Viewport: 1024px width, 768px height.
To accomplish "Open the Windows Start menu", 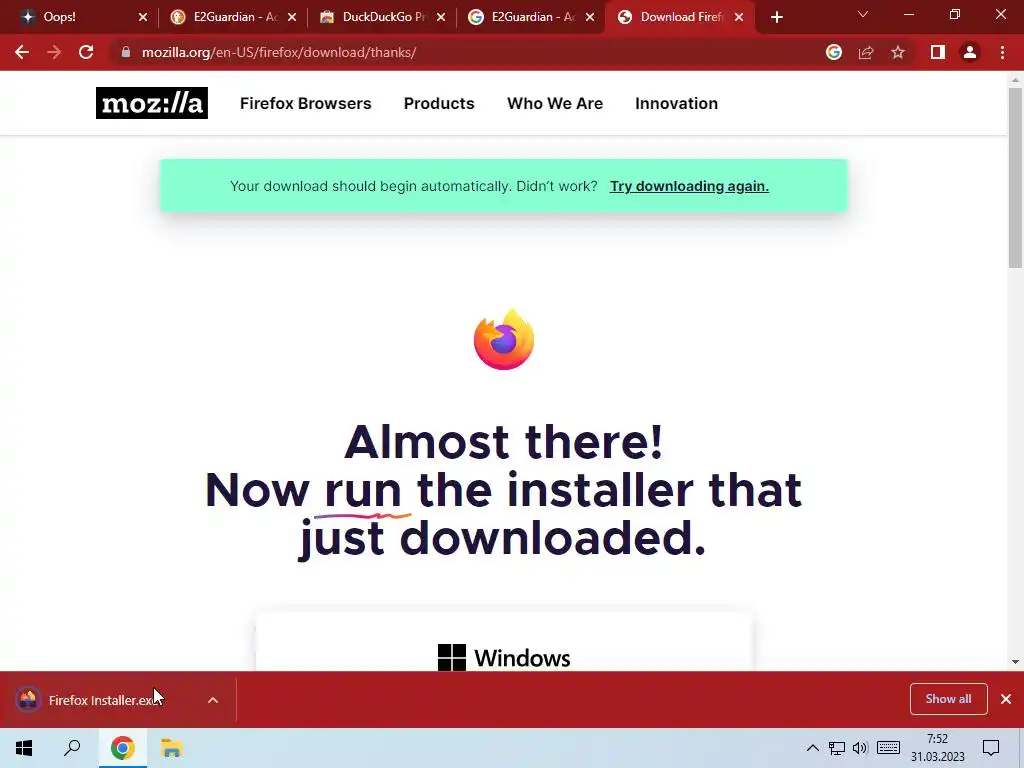I will coord(24,748).
